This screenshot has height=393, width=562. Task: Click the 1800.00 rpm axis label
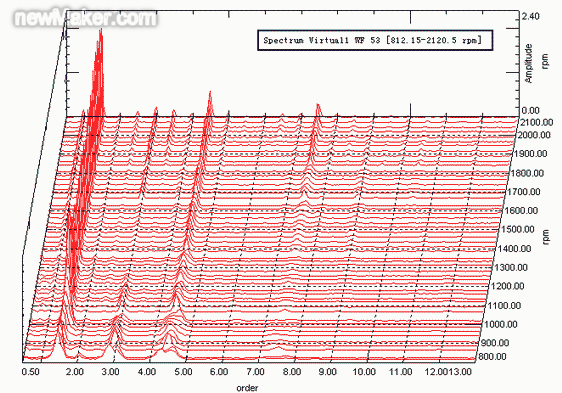[528, 173]
